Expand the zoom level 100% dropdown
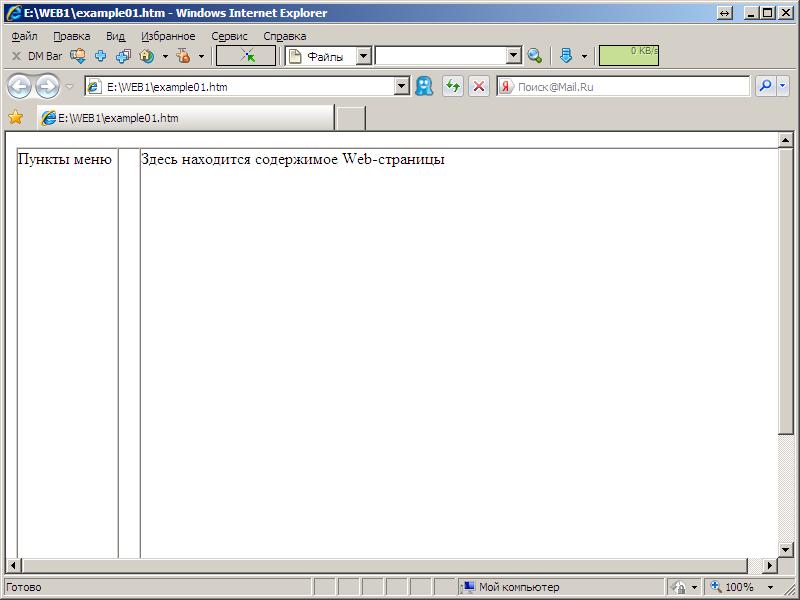The width and height of the screenshot is (800, 600). [x=770, y=588]
